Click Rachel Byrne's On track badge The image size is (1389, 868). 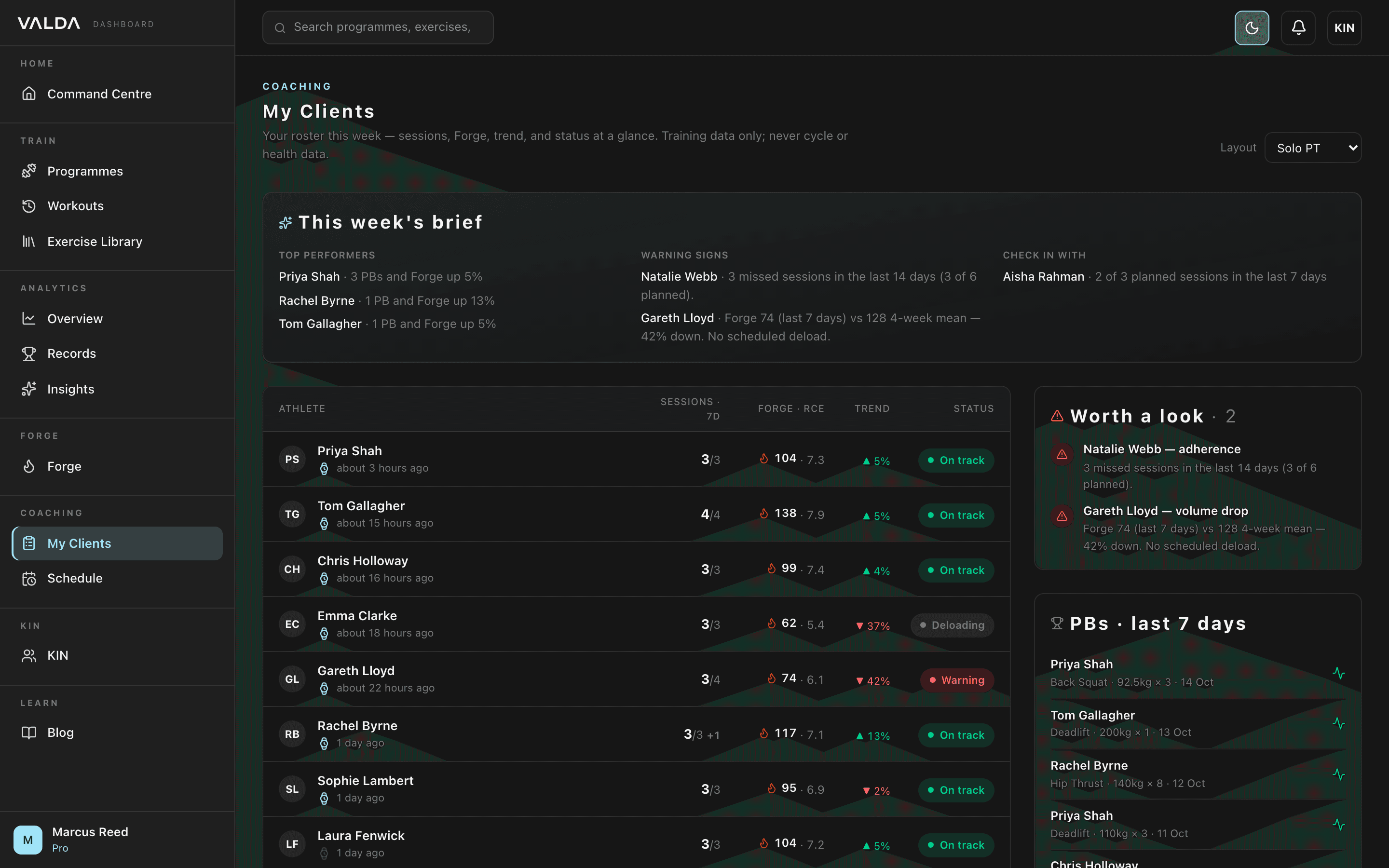tap(956, 735)
